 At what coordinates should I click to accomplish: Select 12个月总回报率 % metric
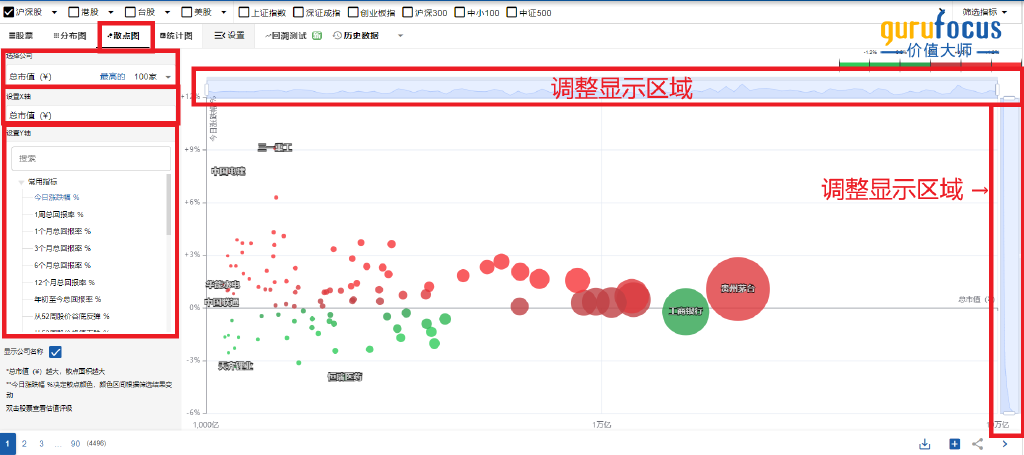pyautogui.click(x=65, y=283)
